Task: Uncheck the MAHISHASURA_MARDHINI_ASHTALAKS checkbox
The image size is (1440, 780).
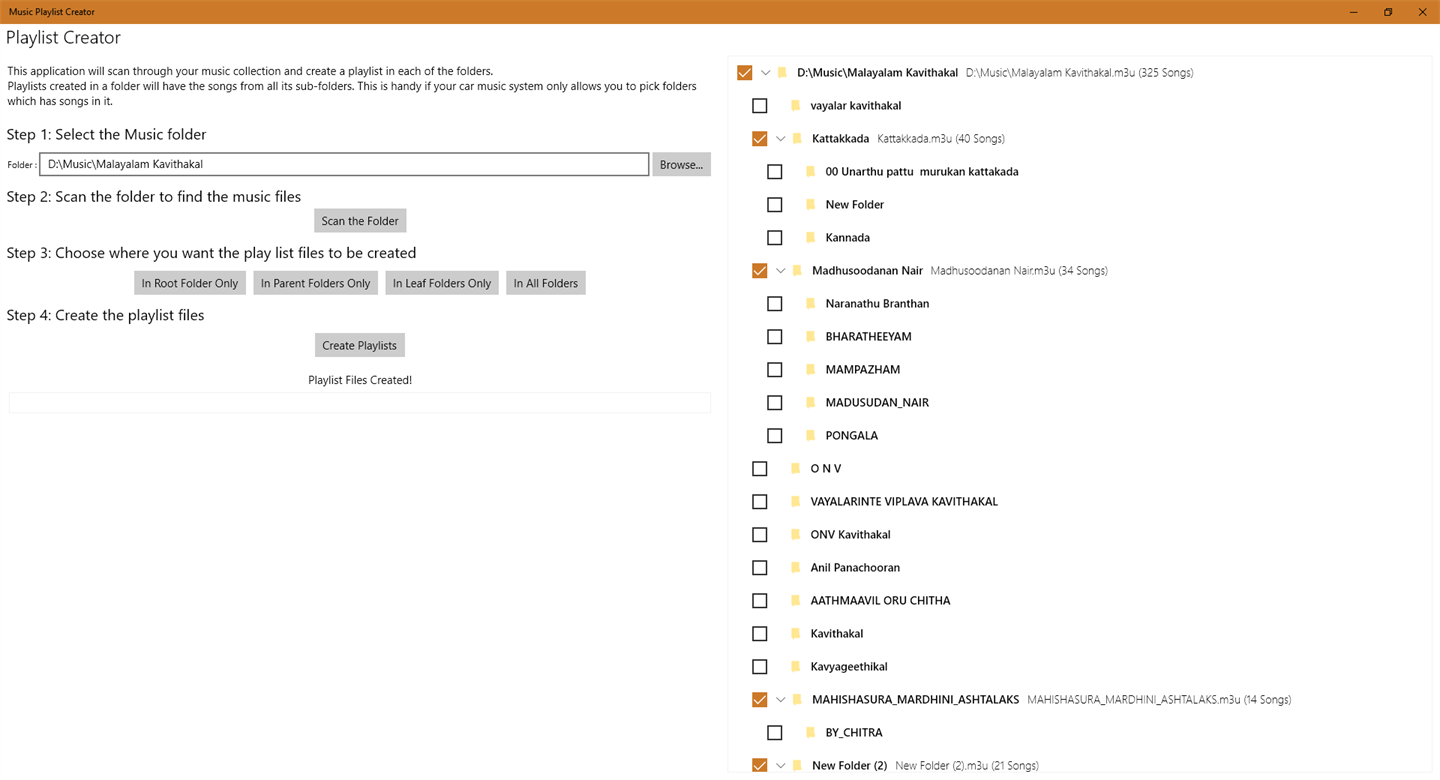Action: pyautogui.click(x=760, y=699)
